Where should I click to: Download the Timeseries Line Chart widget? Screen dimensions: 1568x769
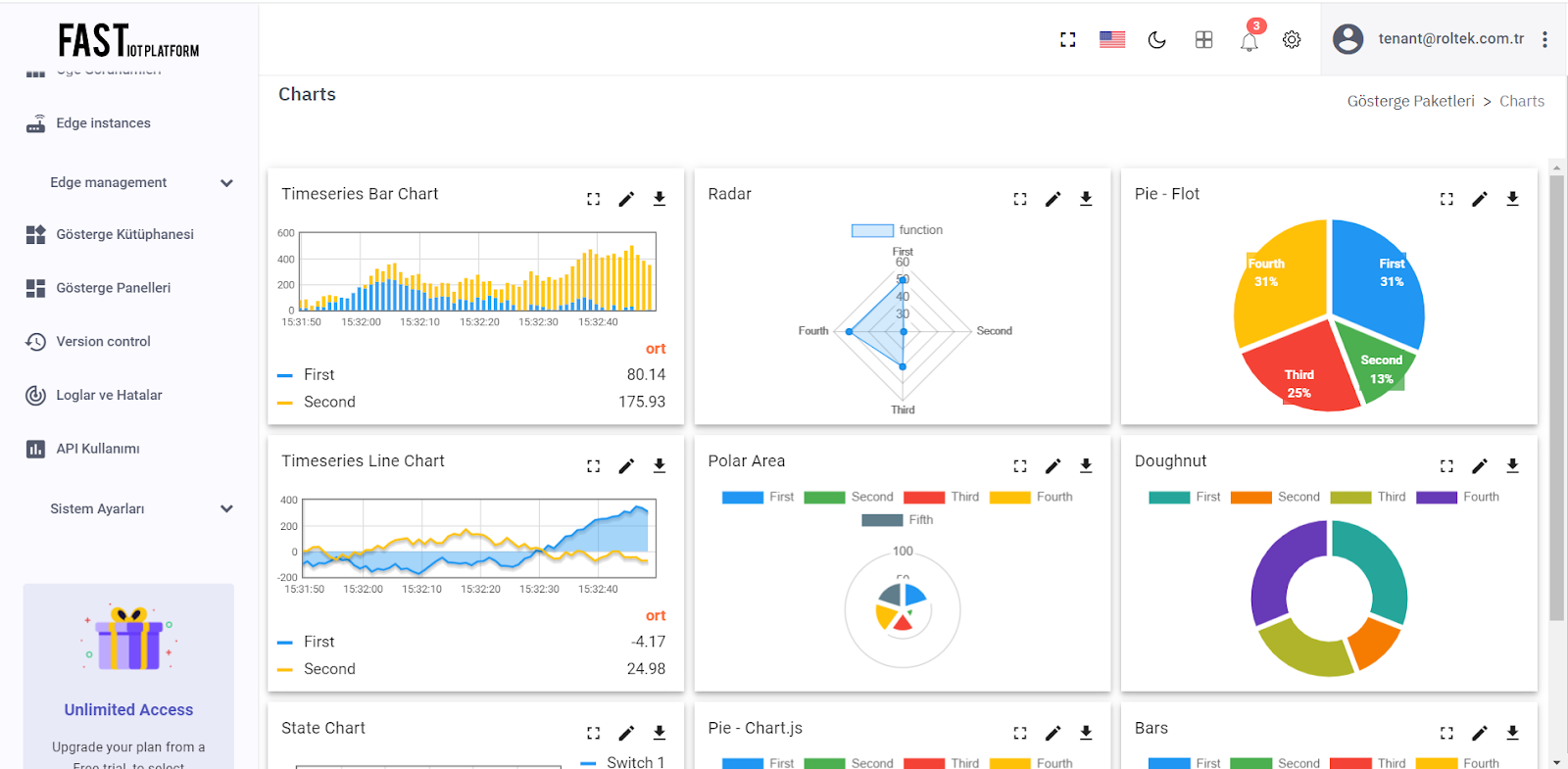pos(660,466)
